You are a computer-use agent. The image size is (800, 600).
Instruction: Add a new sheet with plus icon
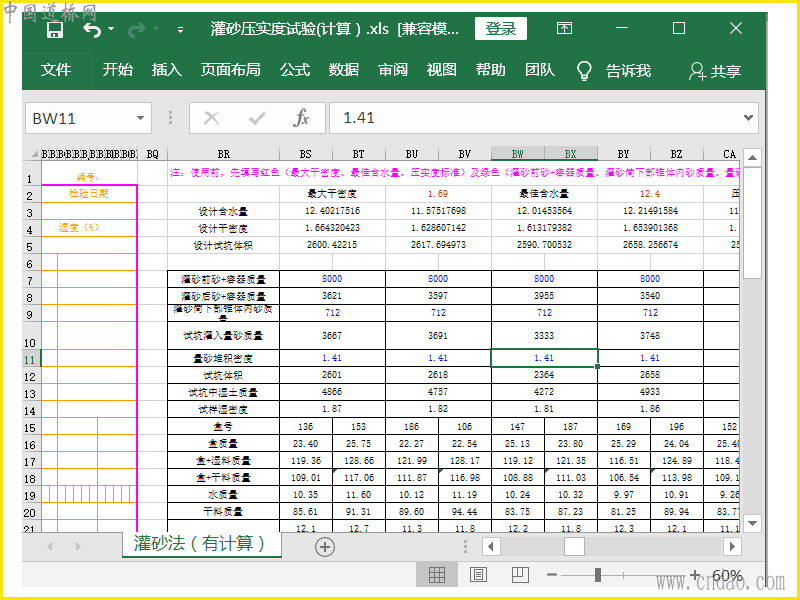pos(325,546)
